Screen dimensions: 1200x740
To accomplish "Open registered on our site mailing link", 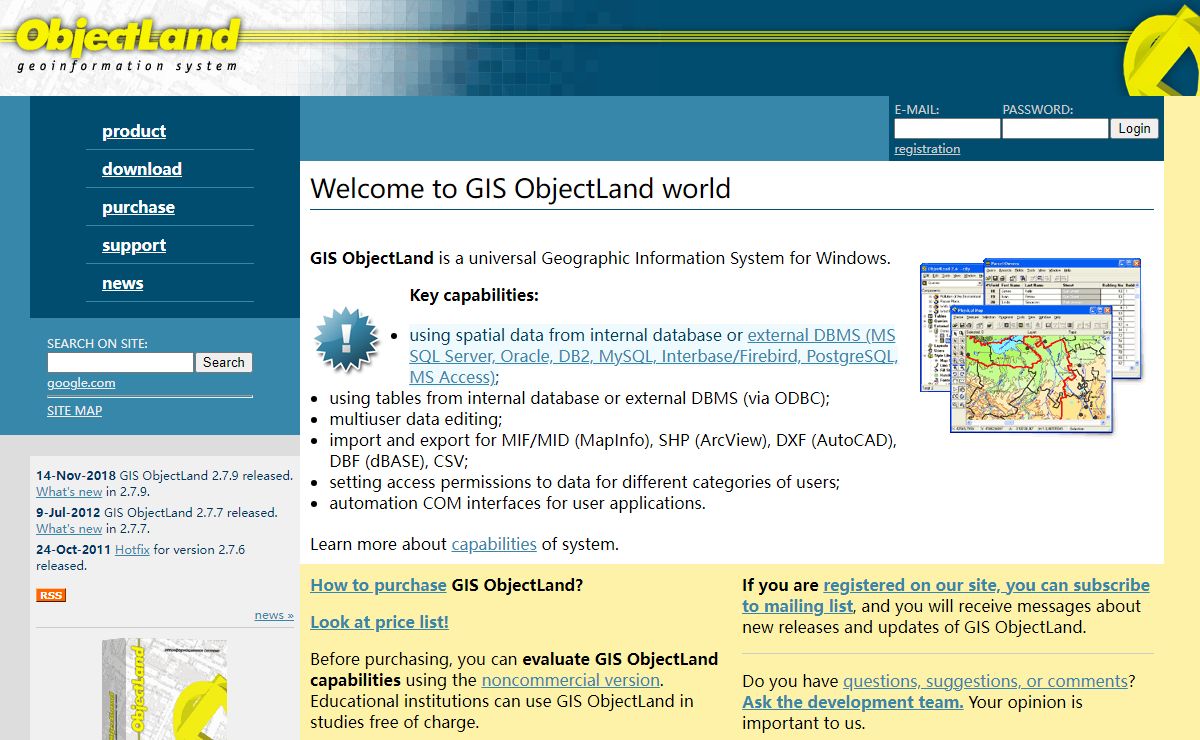I will point(946,596).
